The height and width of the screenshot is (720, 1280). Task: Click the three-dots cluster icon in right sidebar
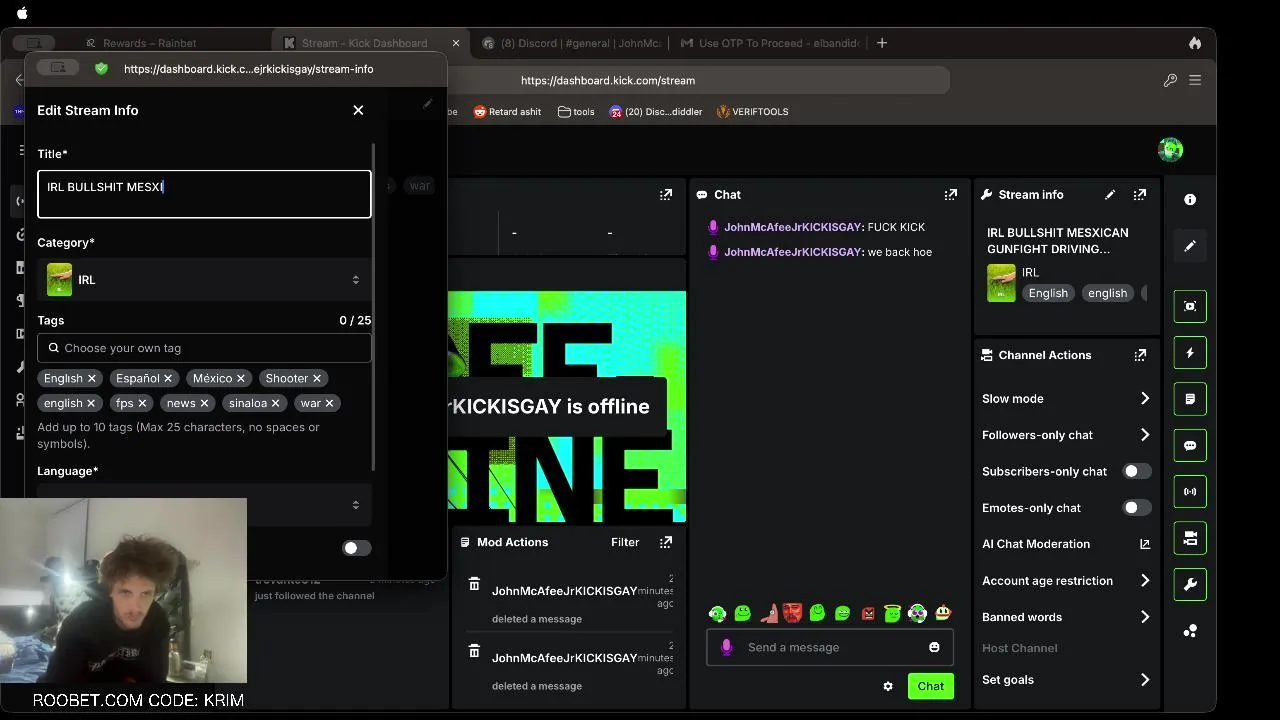(1190, 631)
